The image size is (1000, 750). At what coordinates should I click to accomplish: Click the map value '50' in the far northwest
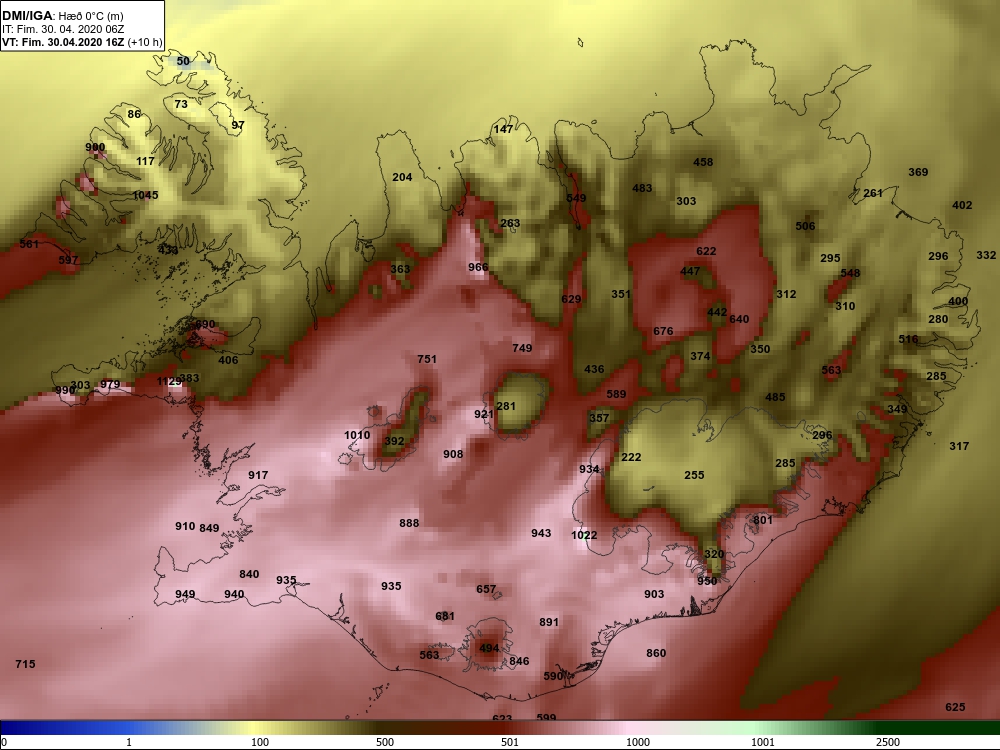(x=183, y=61)
